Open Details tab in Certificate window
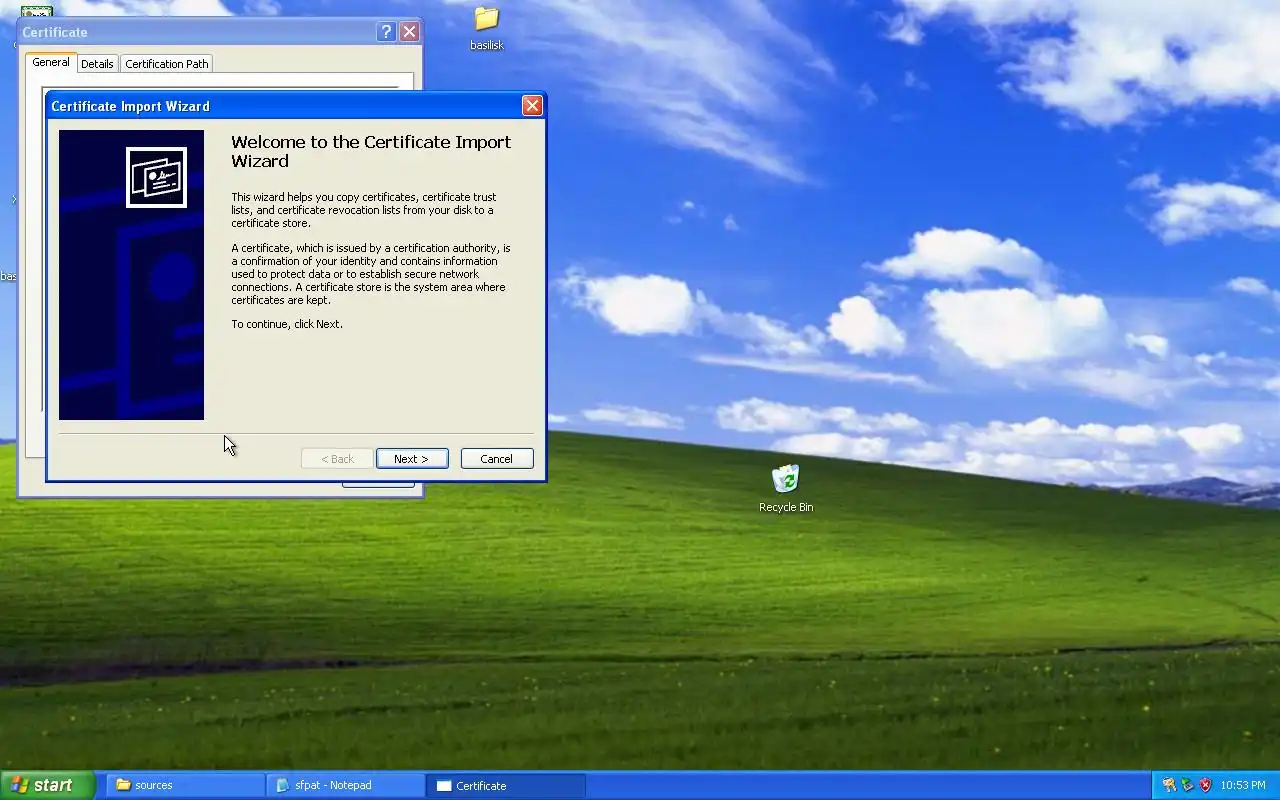This screenshot has width=1280, height=800. click(x=97, y=64)
